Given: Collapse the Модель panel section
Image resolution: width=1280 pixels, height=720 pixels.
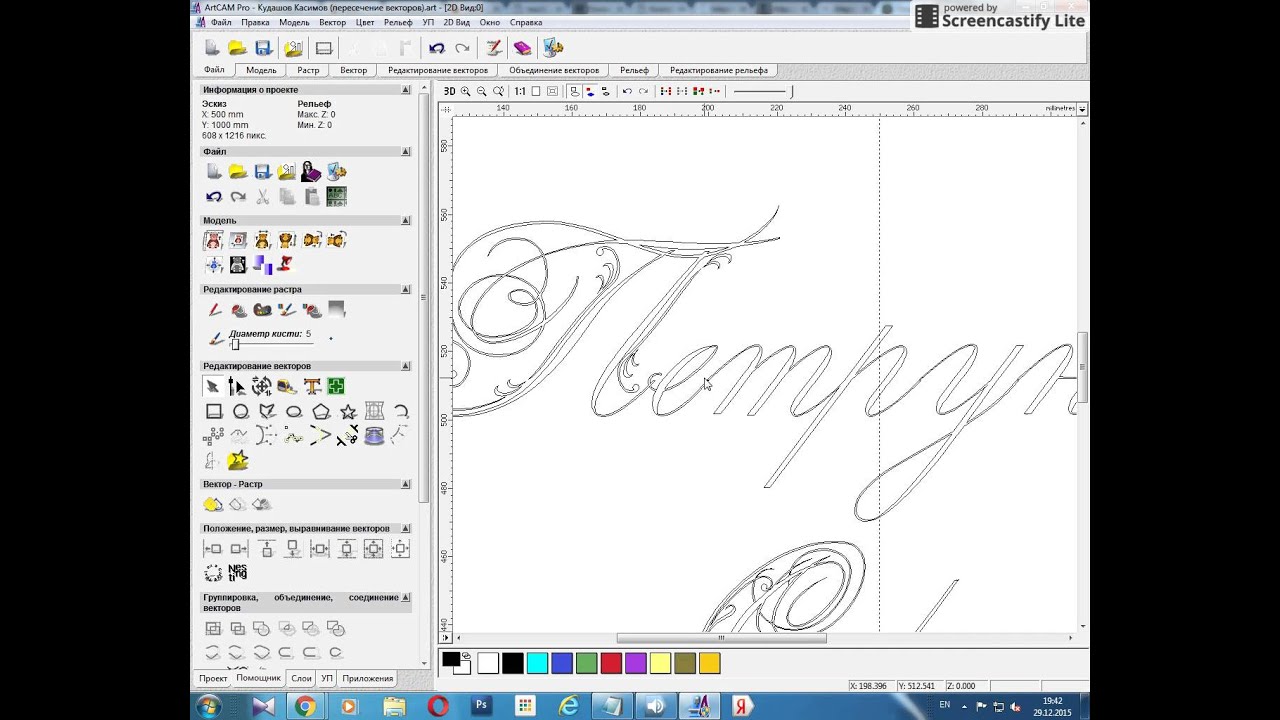Looking at the screenshot, I should pos(406,221).
